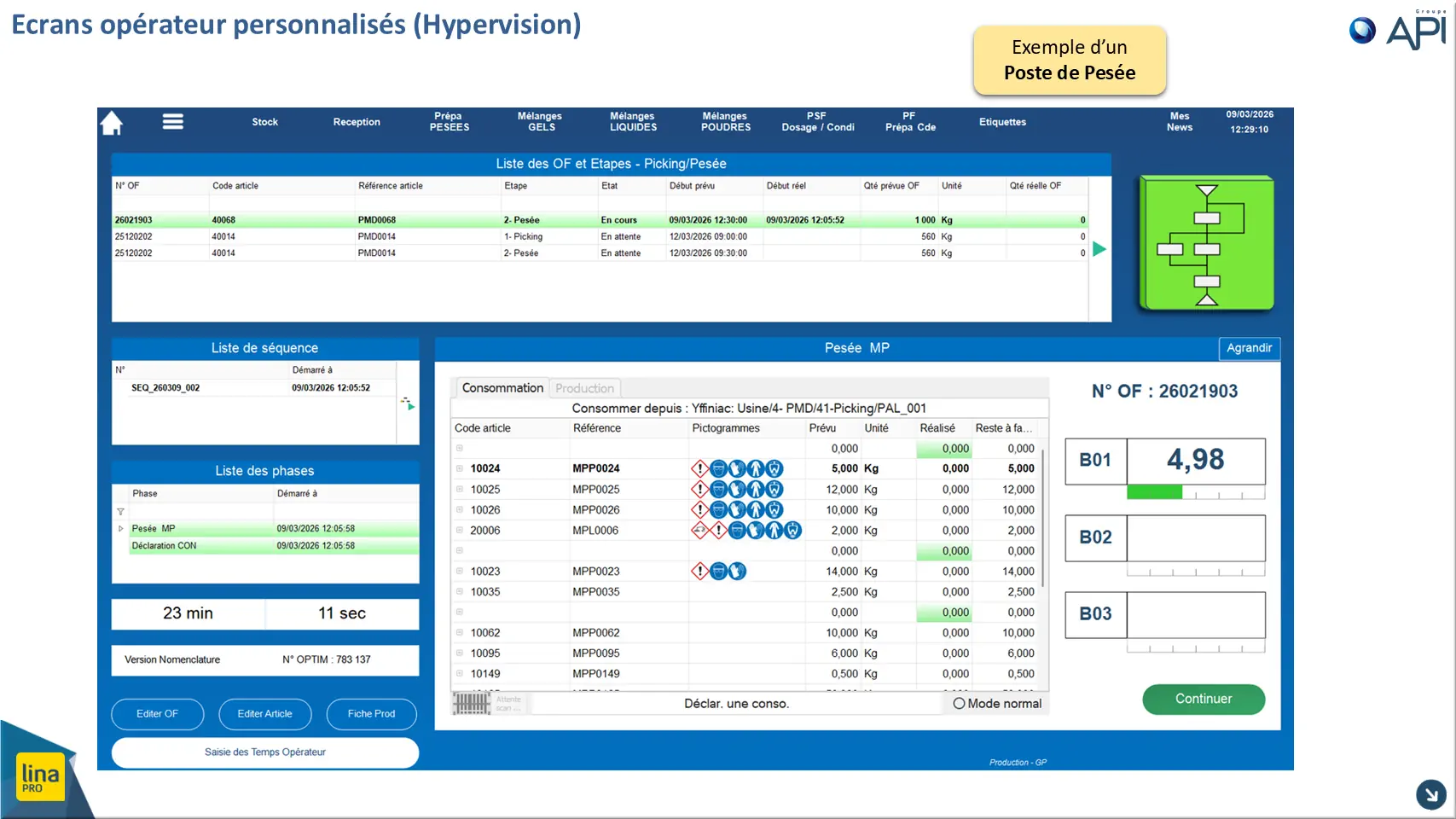Open the Mélanges GELS menu
Viewport: 1456px width, 819px height.
(540, 122)
